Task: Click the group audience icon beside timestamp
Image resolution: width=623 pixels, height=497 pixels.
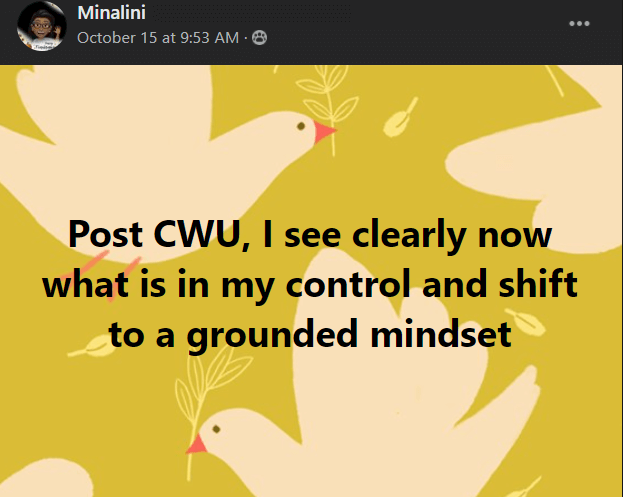Action: 259,38
